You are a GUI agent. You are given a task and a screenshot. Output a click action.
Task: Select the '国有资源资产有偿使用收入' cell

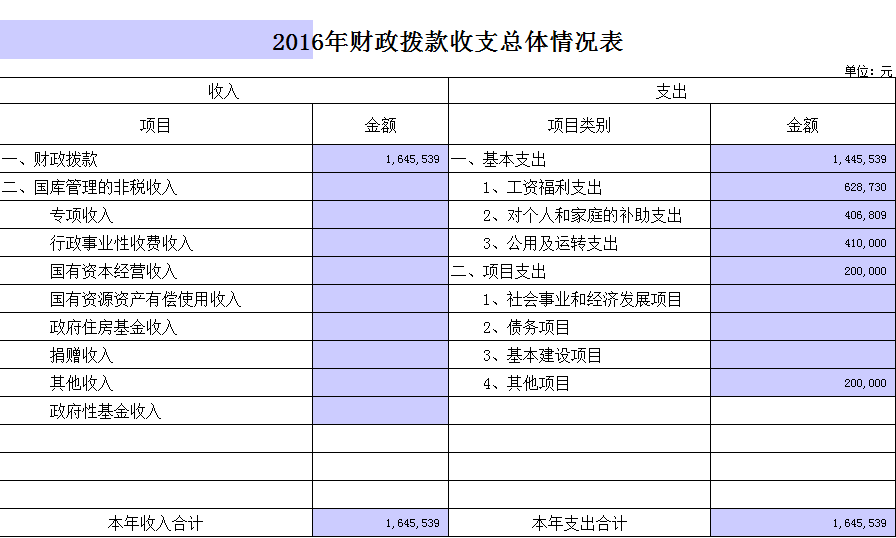[x=156, y=299]
